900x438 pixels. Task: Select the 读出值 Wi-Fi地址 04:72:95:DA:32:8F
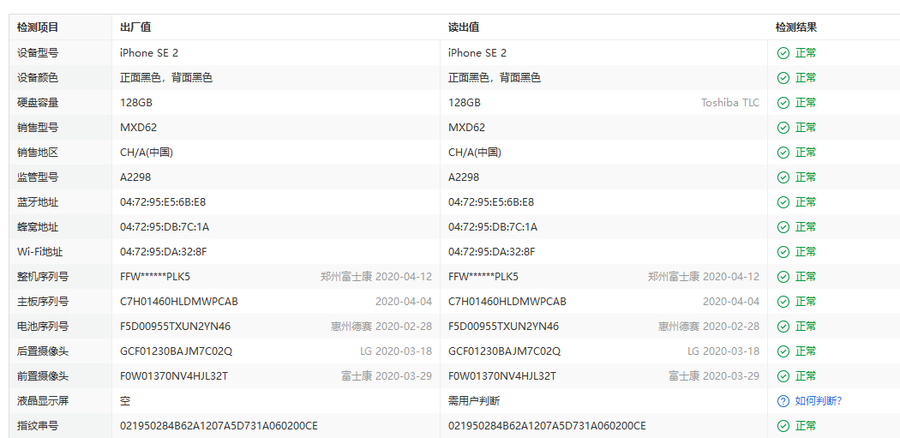[x=491, y=252]
